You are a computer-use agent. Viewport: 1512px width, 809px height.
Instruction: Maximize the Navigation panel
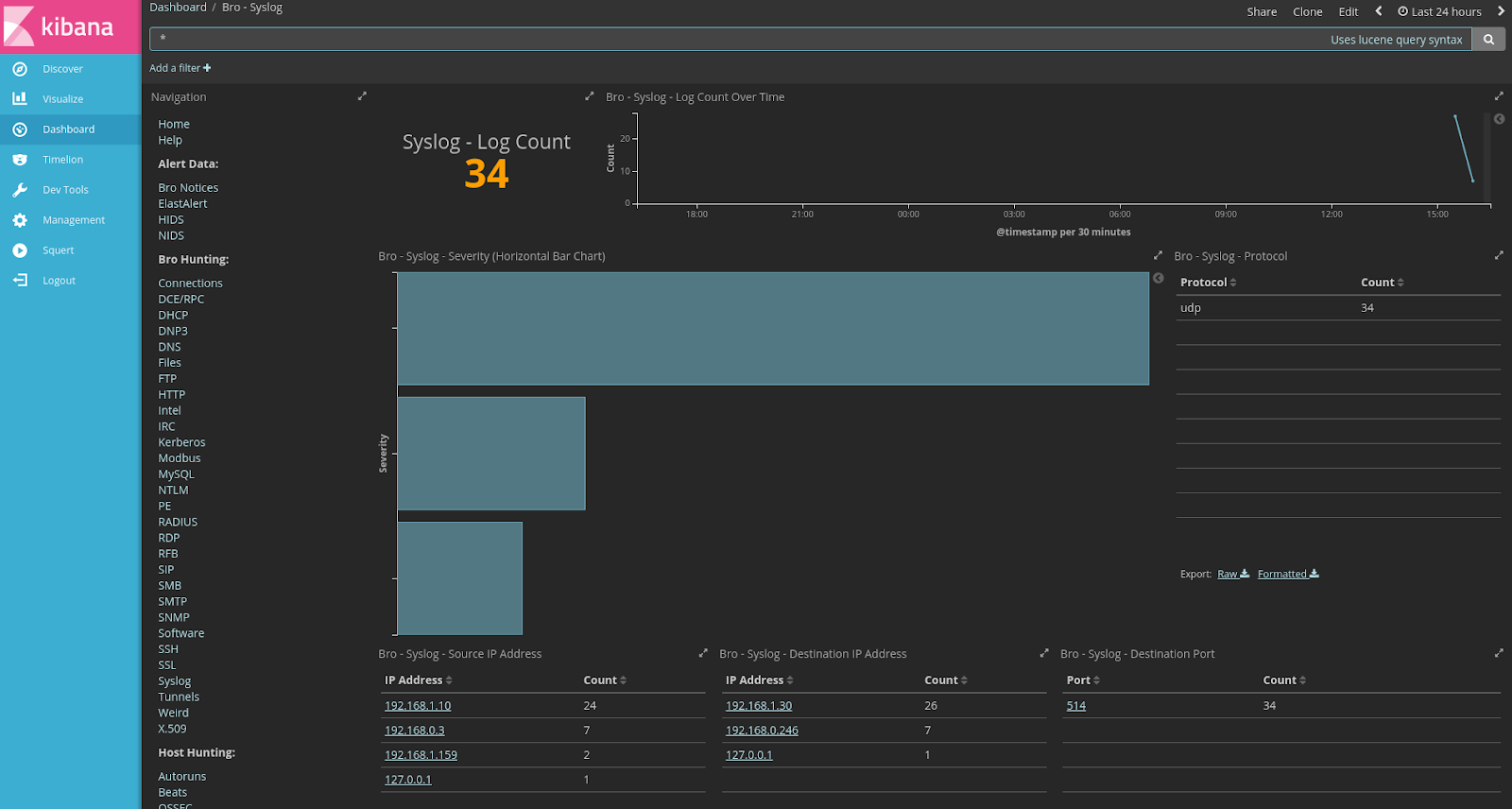362,96
